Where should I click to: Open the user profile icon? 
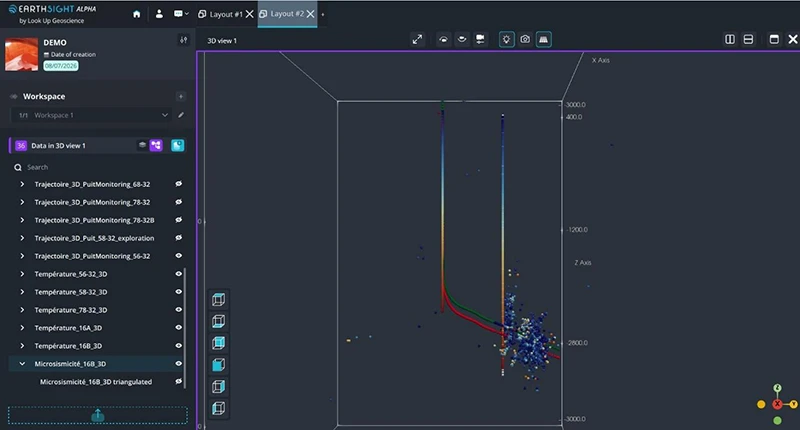pos(159,14)
